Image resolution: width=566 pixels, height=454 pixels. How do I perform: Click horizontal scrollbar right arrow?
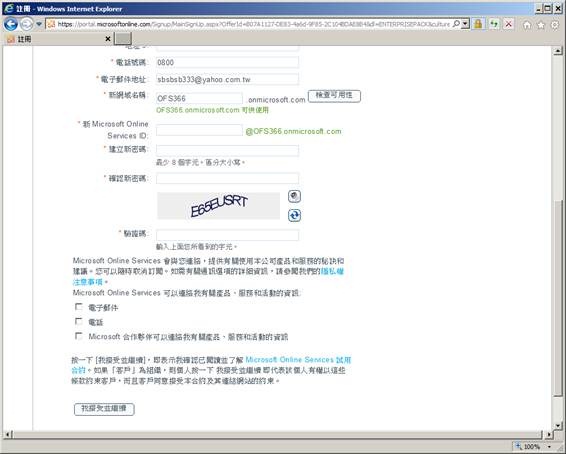549,434
